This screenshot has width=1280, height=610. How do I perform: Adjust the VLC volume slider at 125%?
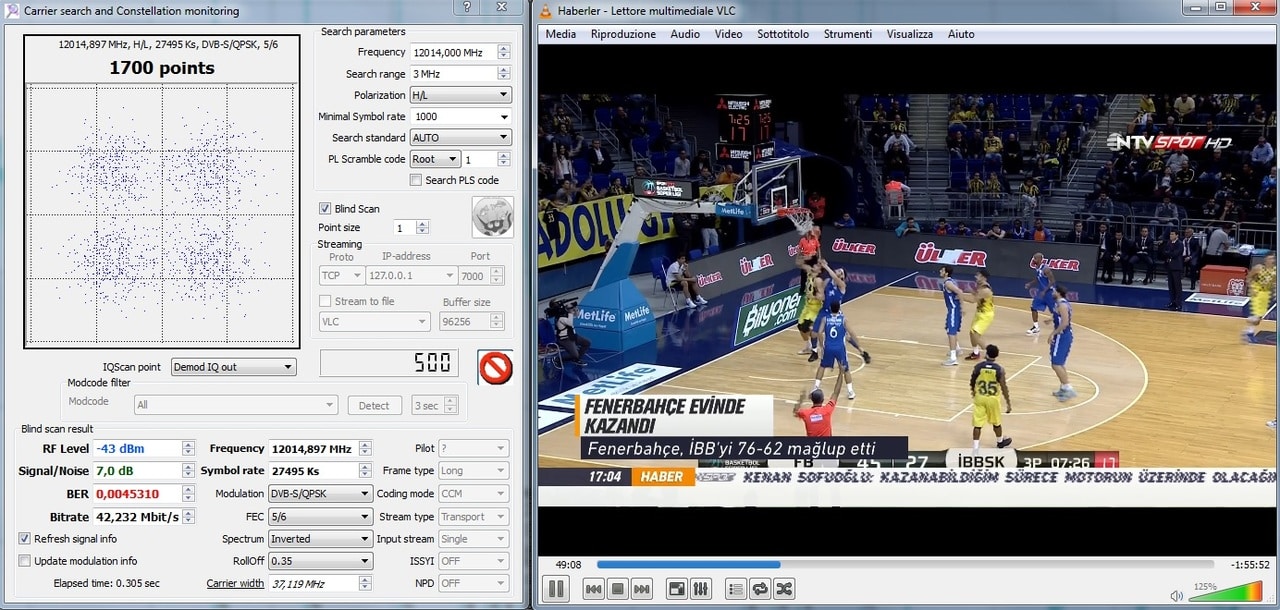(1225, 593)
